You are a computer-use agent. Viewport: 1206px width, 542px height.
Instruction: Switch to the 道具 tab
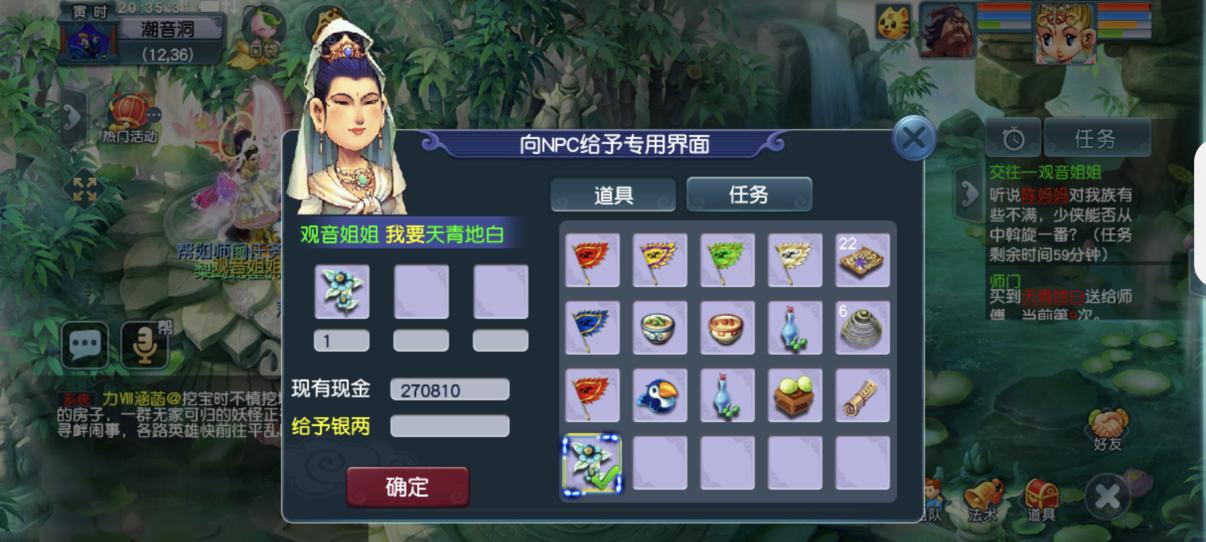tap(613, 195)
